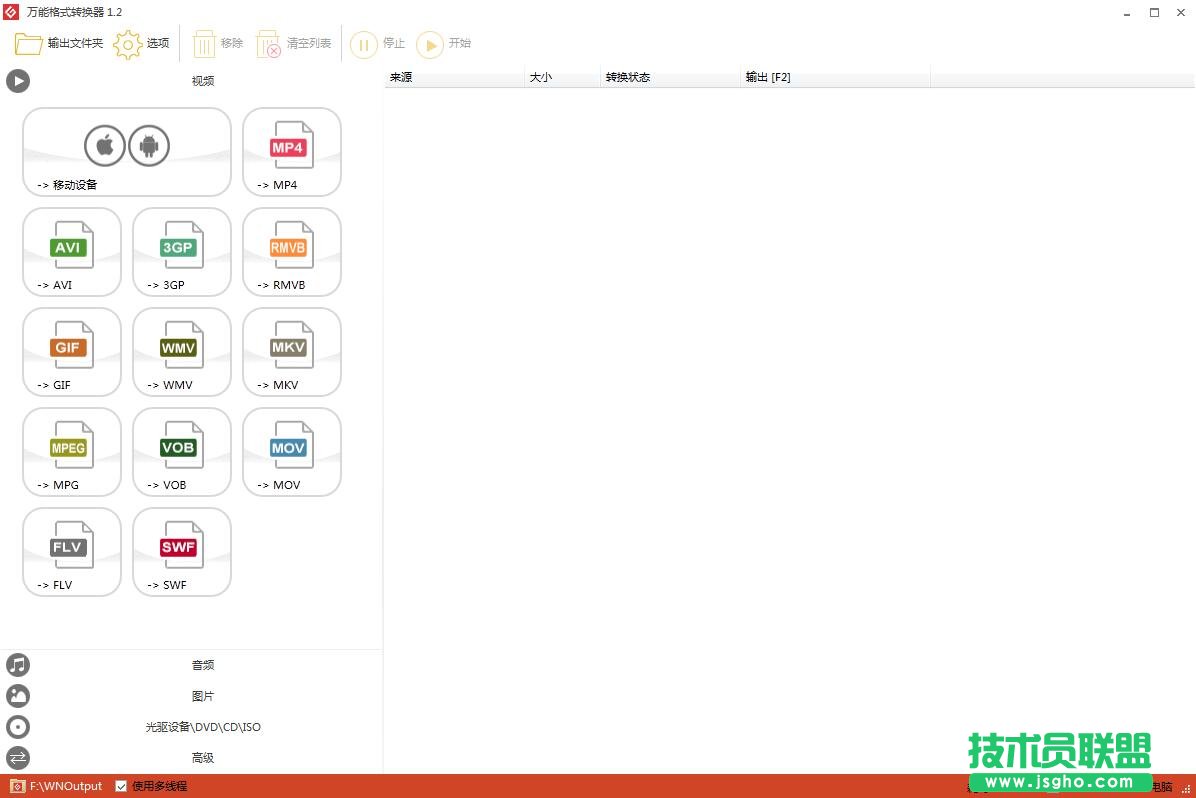1196x798 pixels.
Task: Click the F:\WNOutput path in status bar
Action: point(65,786)
